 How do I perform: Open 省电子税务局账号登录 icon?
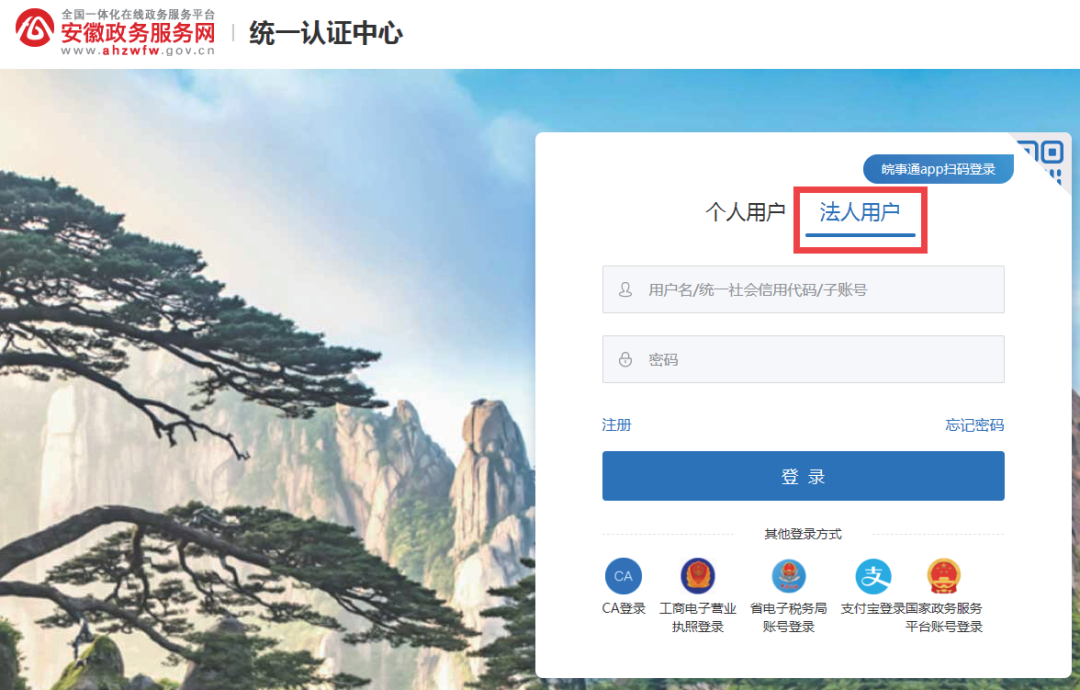tap(789, 576)
